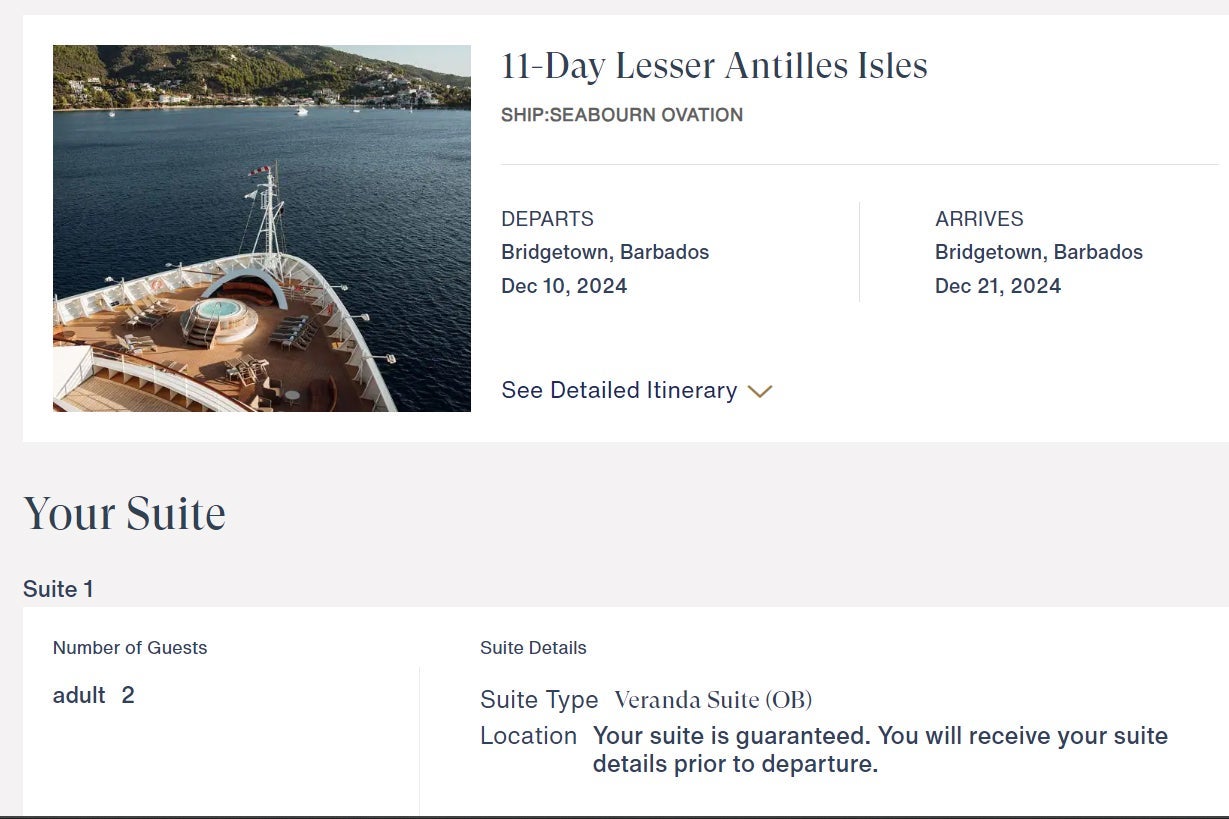Image resolution: width=1229 pixels, height=819 pixels.
Task: Expand the See Detailed Itinerary section
Action: pos(619,391)
